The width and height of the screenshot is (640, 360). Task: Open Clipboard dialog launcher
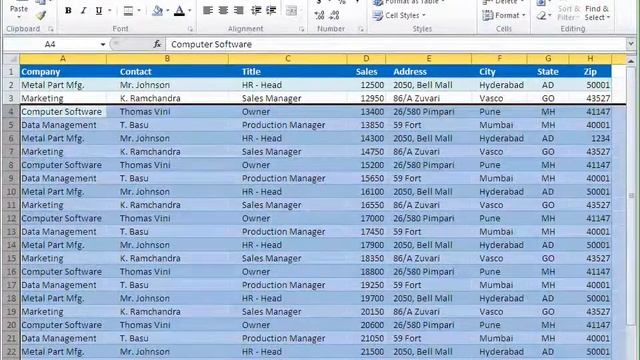51,29
